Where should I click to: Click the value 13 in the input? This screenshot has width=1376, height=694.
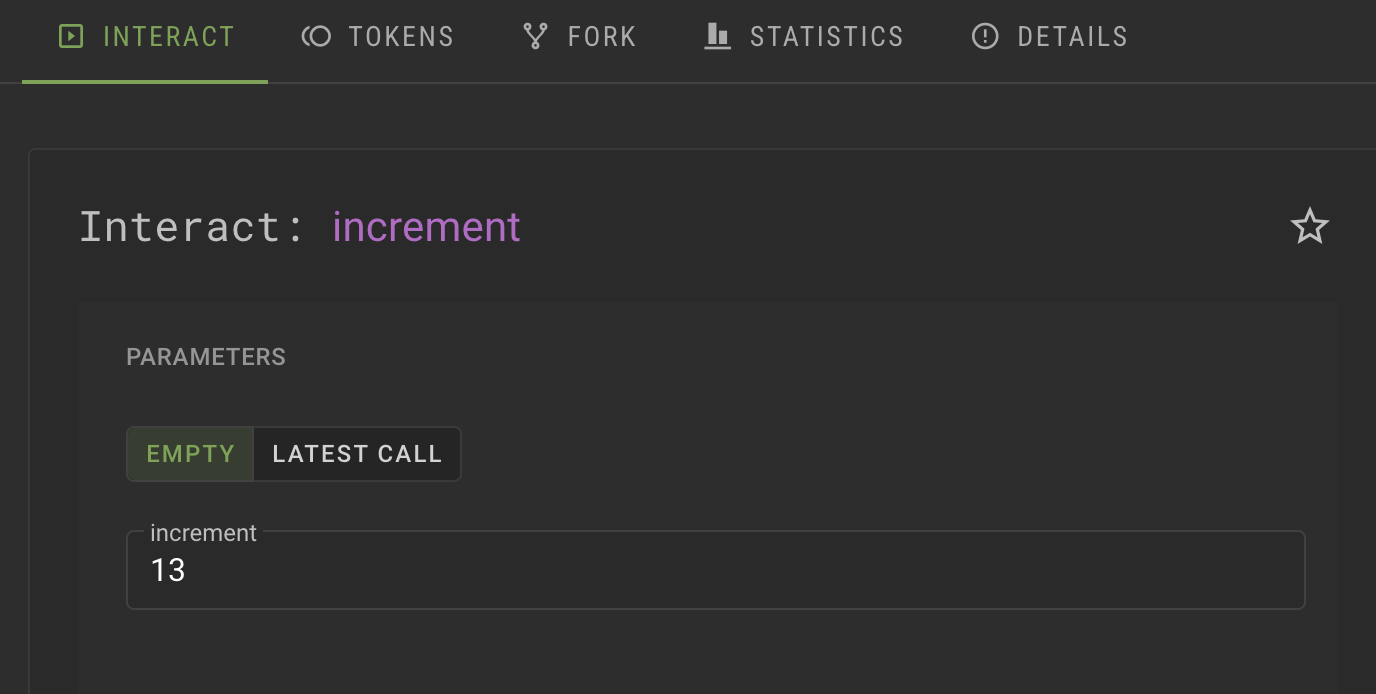pyautogui.click(x=168, y=570)
